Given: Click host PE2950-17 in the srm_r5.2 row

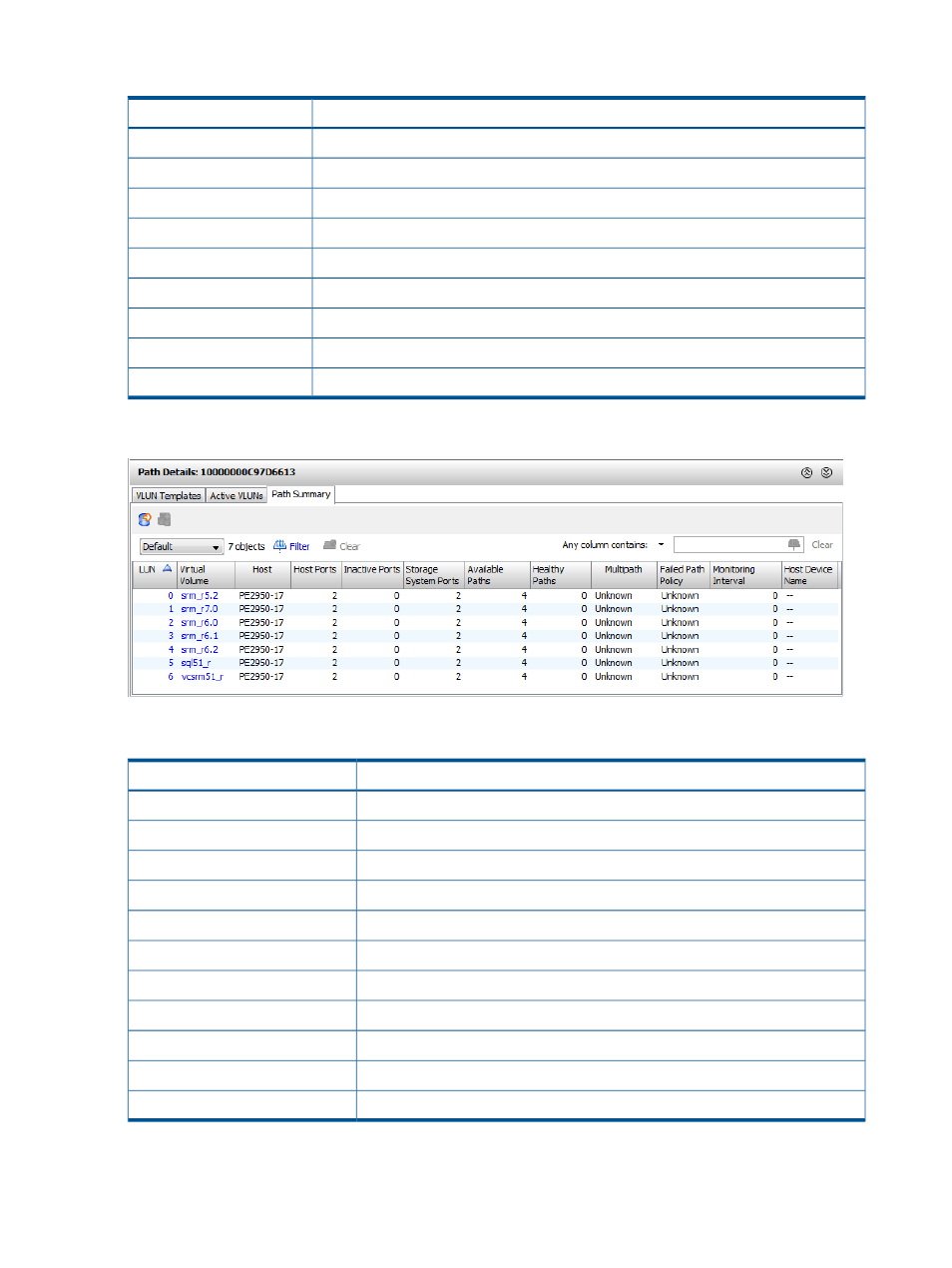Looking at the screenshot, I should tap(261, 596).
